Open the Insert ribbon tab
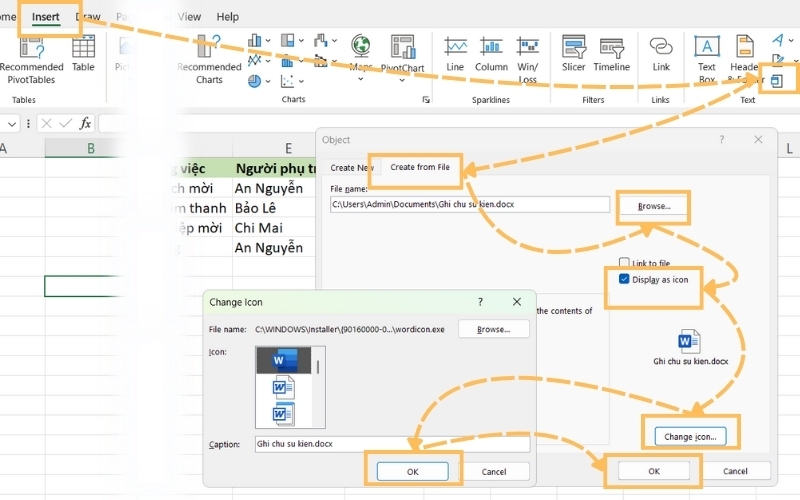 (x=45, y=17)
